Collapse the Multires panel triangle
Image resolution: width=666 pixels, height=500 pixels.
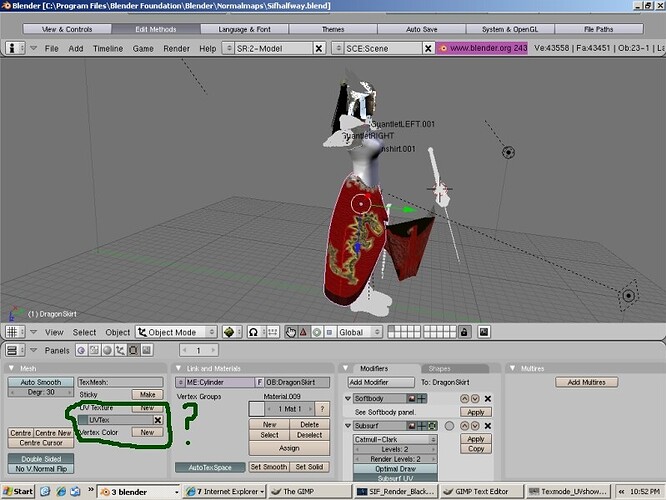point(513,368)
